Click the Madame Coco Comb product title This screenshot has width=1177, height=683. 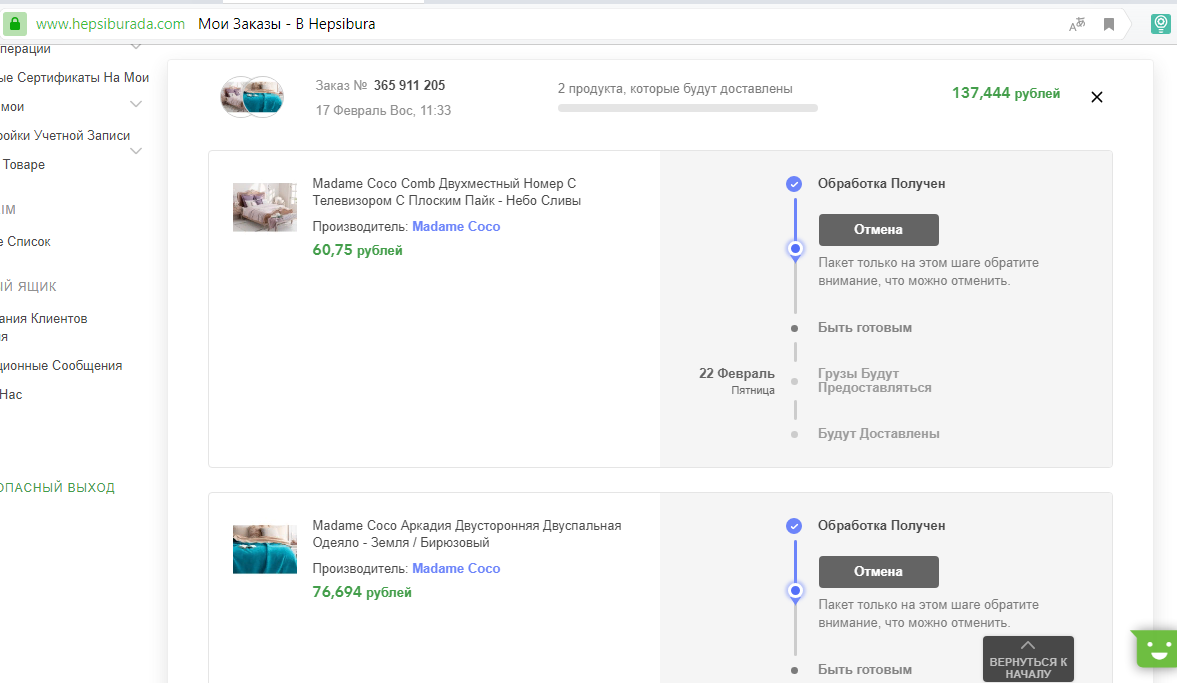tap(447, 192)
